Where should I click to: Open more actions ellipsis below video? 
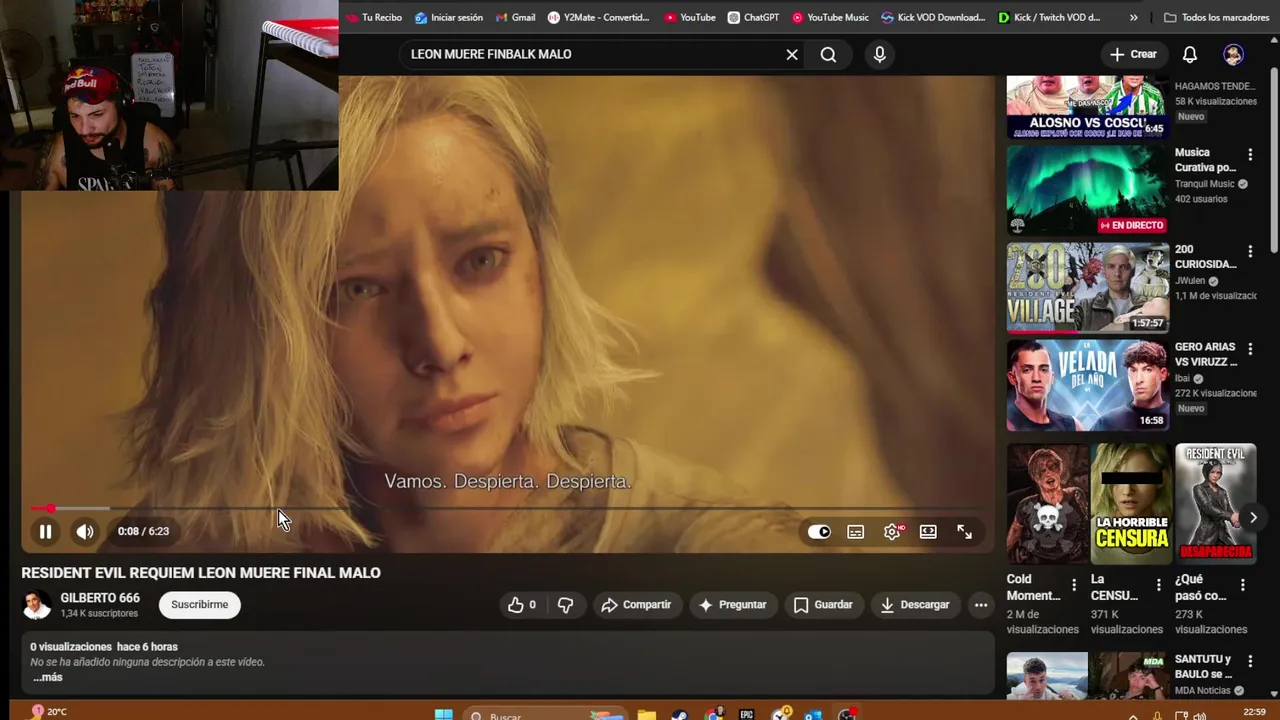[x=981, y=604]
